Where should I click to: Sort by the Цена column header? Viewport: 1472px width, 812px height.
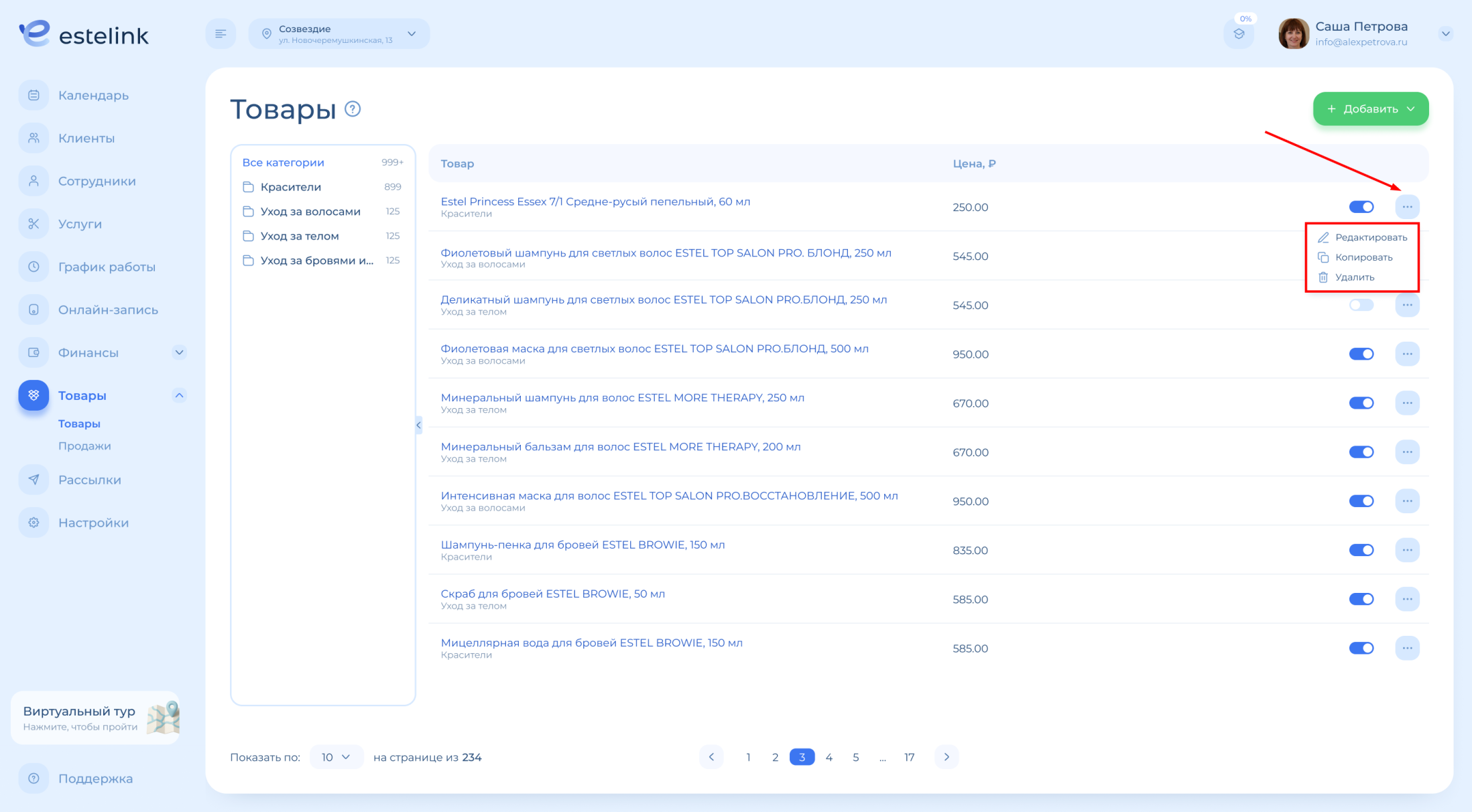974,163
